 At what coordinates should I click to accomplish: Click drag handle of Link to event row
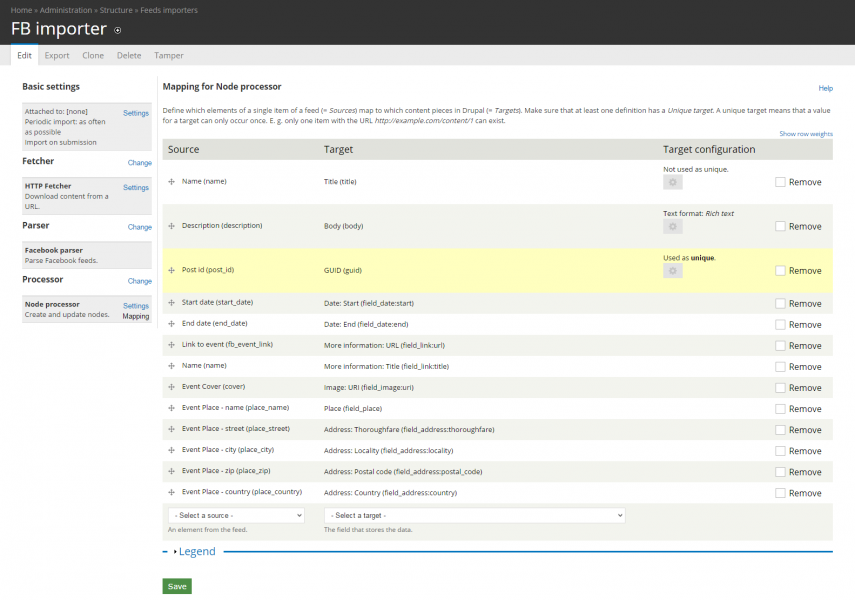(171, 345)
